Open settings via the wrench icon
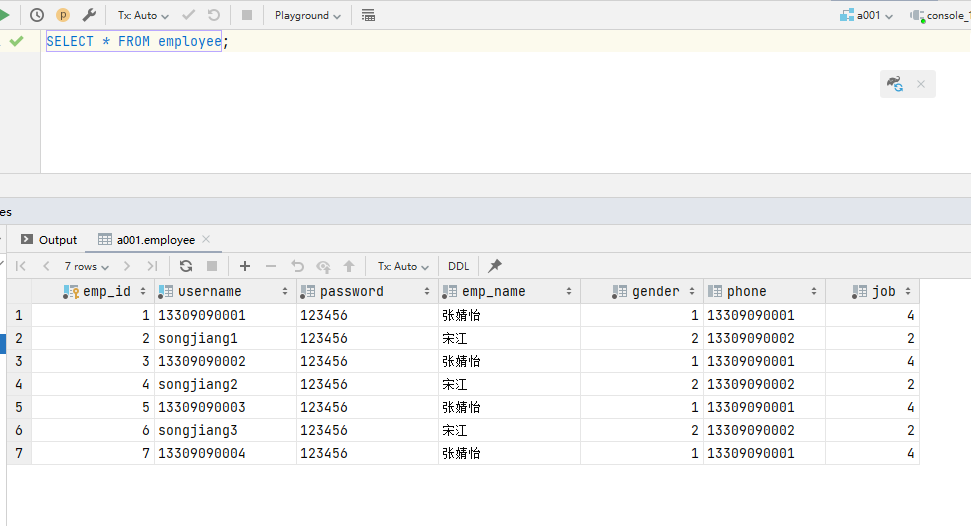 pos(89,15)
